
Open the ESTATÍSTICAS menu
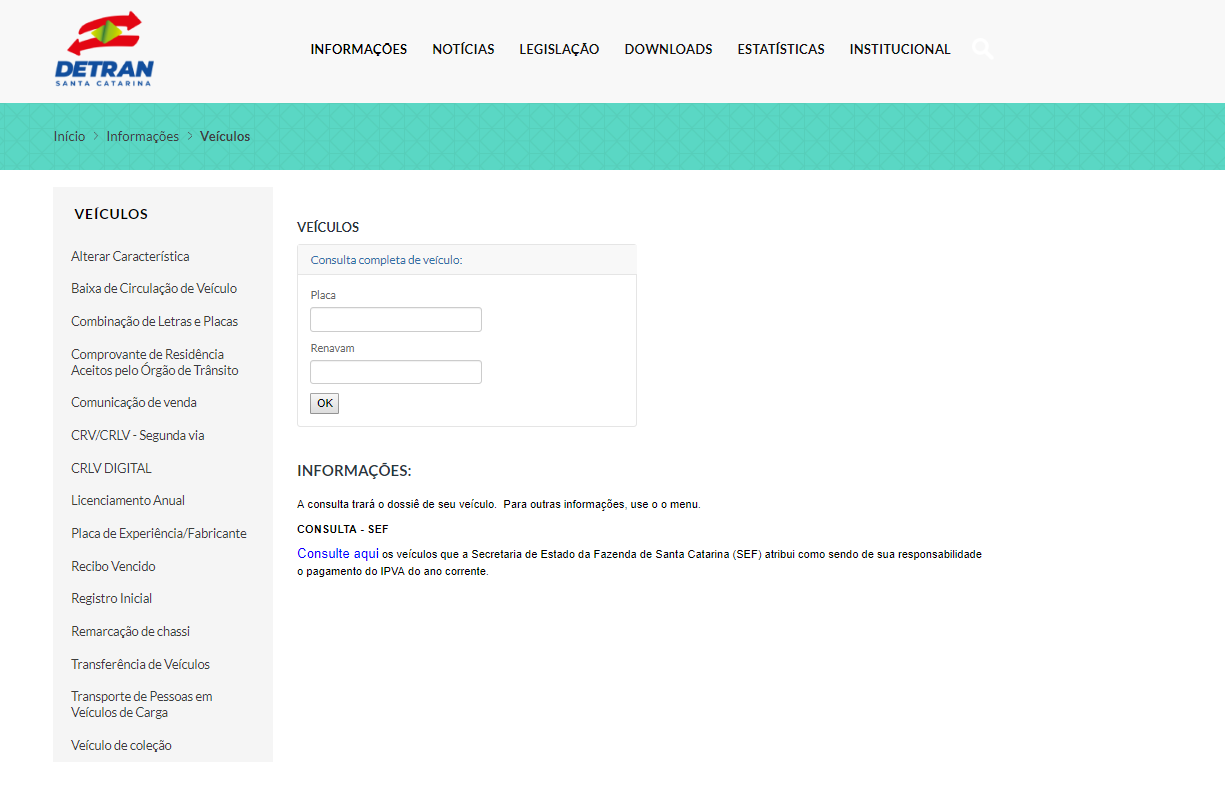coord(780,48)
